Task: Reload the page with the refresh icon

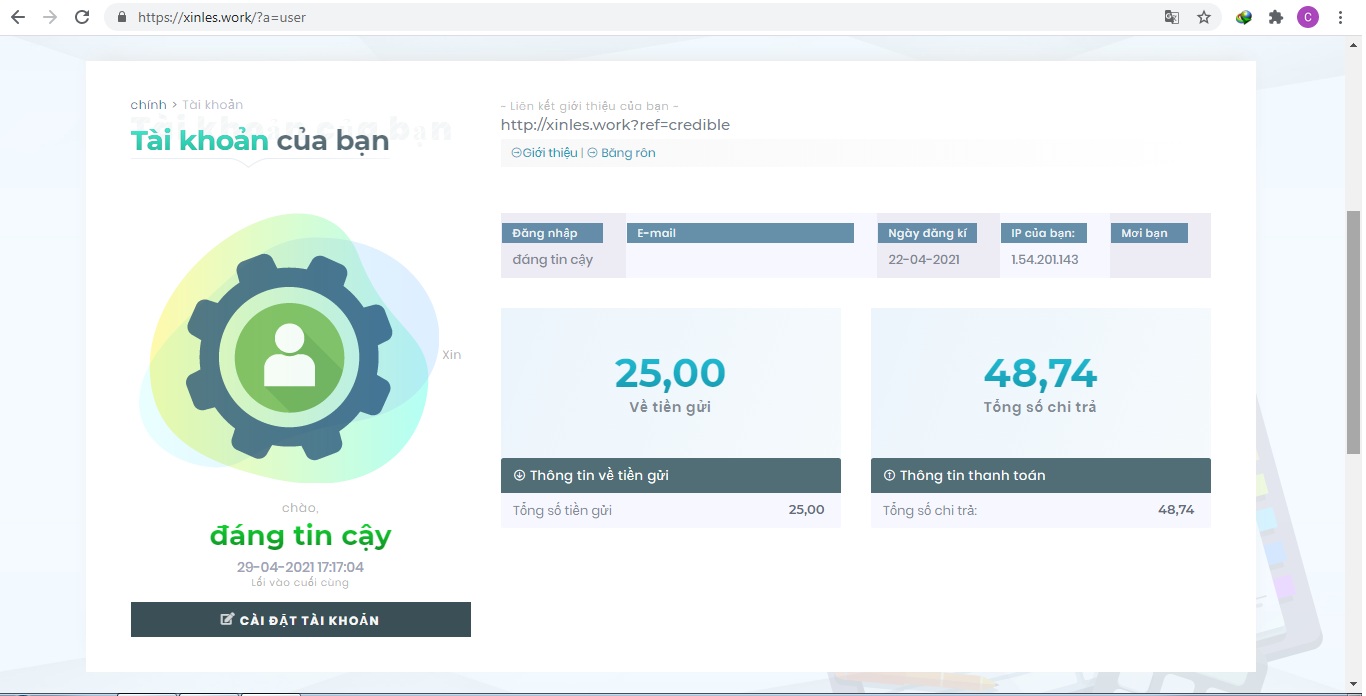Action: tap(82, 17)
